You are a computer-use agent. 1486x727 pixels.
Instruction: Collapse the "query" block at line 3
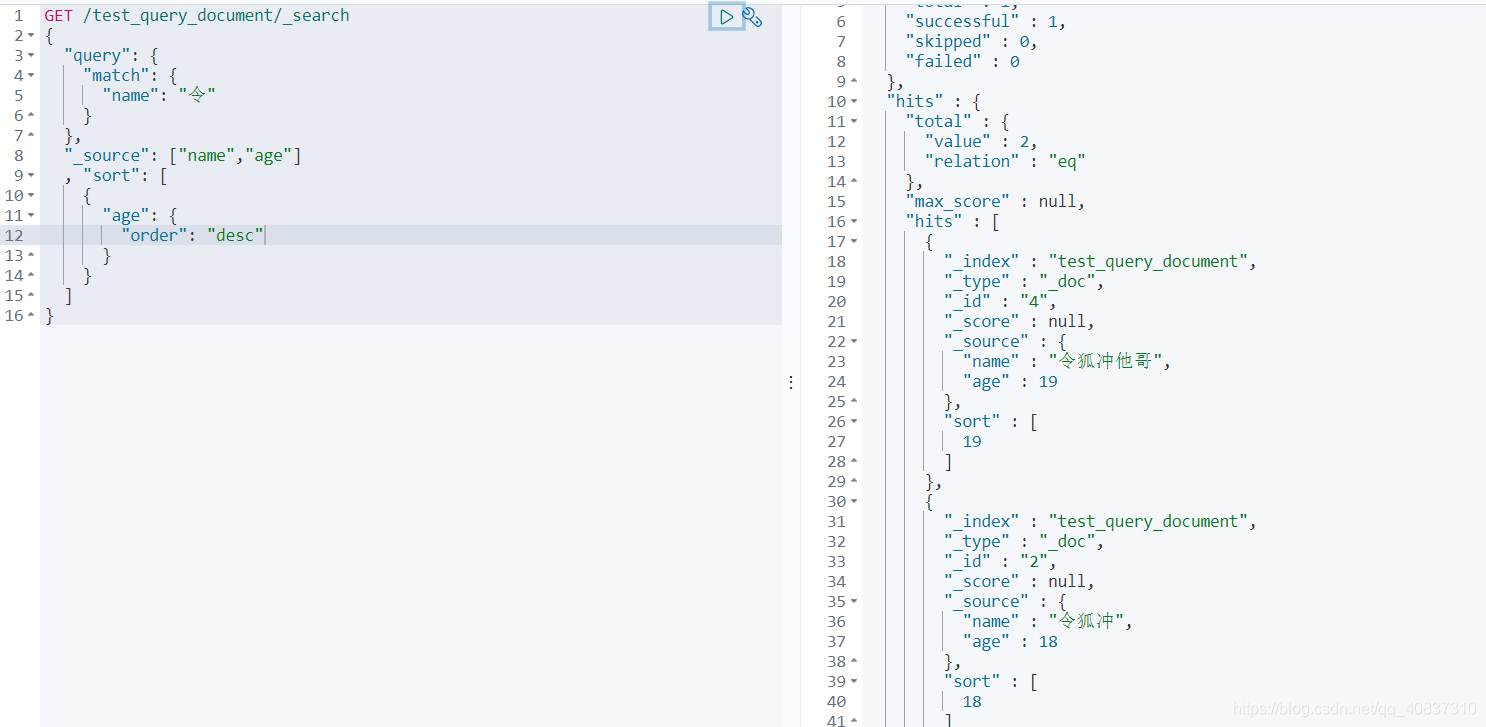(x=31, y=56)
